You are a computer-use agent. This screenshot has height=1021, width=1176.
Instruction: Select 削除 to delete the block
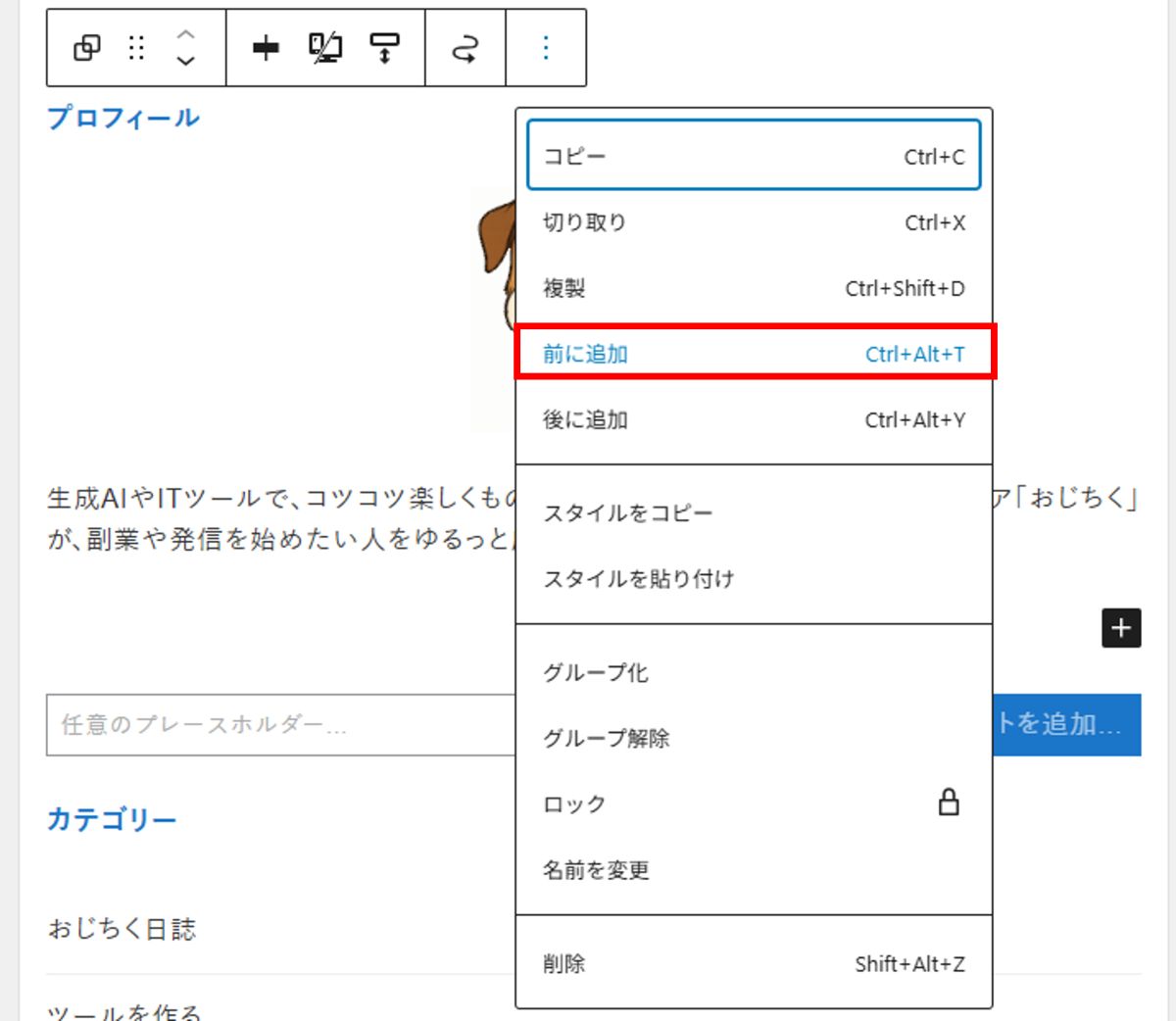coord(753,963)
